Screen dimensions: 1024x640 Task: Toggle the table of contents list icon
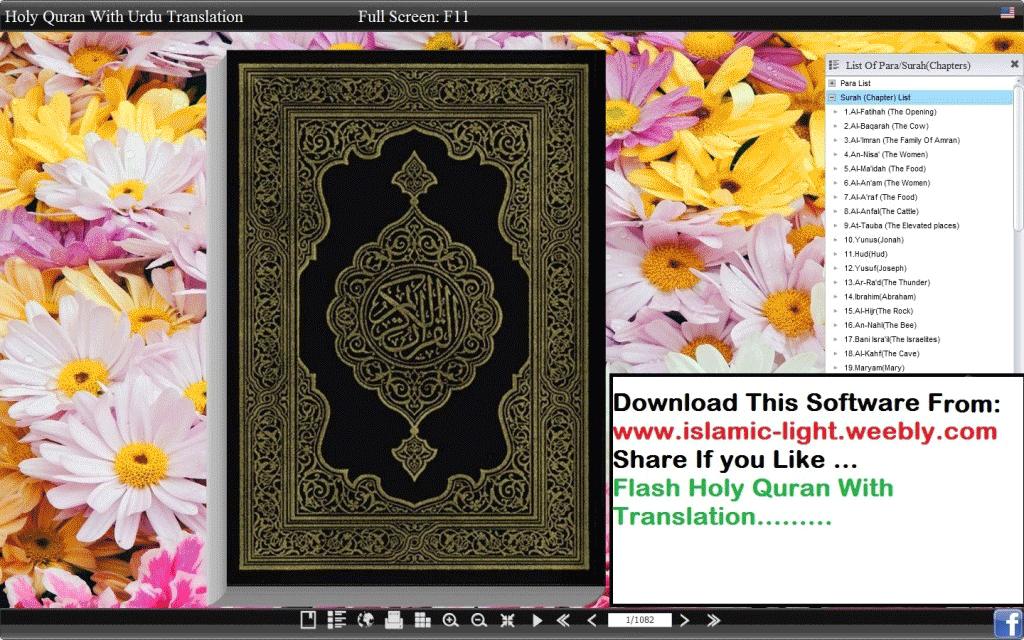pos(336,620)
